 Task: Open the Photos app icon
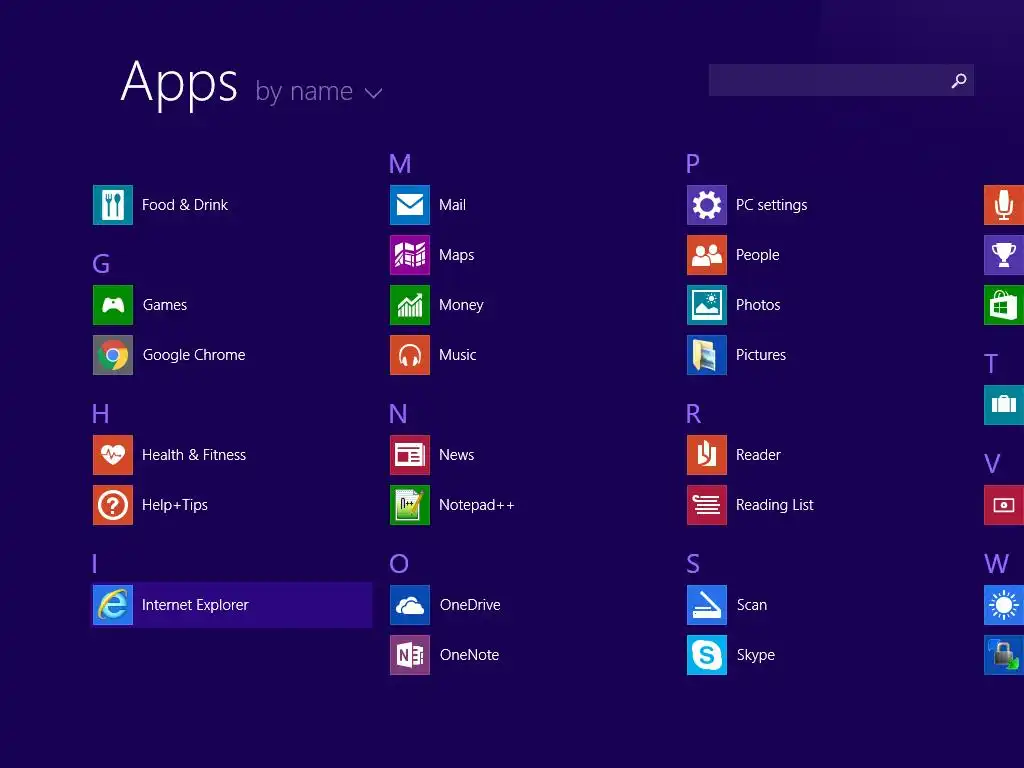tap(707, 305)
